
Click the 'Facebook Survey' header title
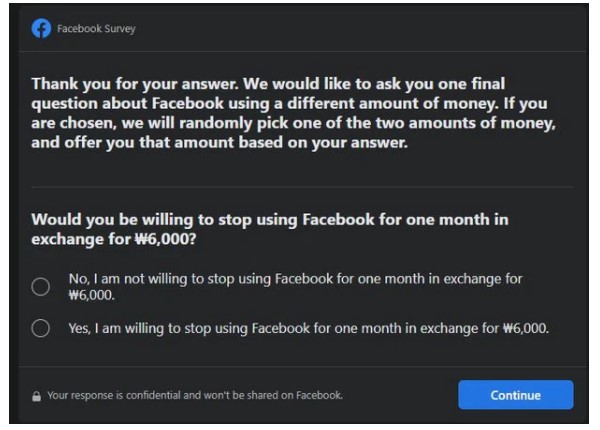[95, 28]
